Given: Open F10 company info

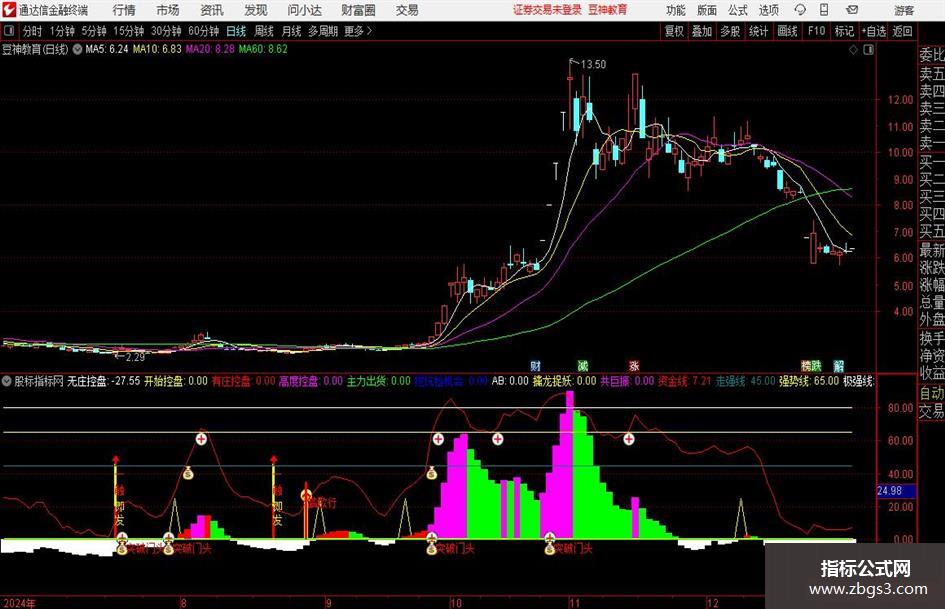Looking at the screenshot, I should click(x=816, y=31).
